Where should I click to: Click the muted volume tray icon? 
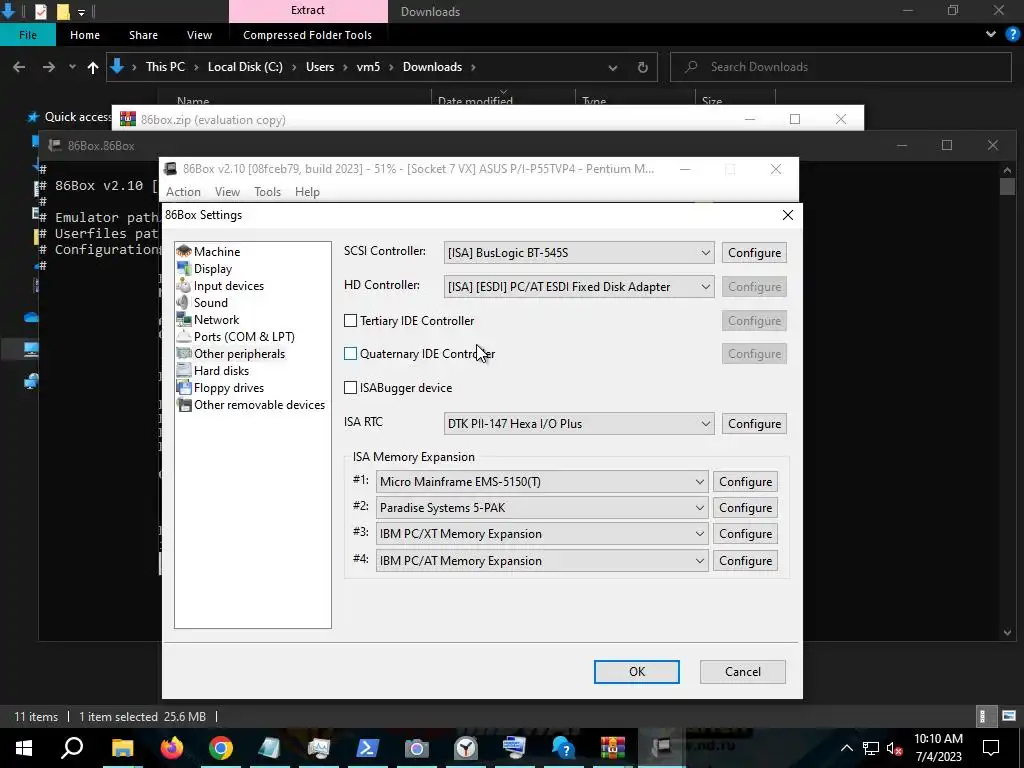point(895,748)
